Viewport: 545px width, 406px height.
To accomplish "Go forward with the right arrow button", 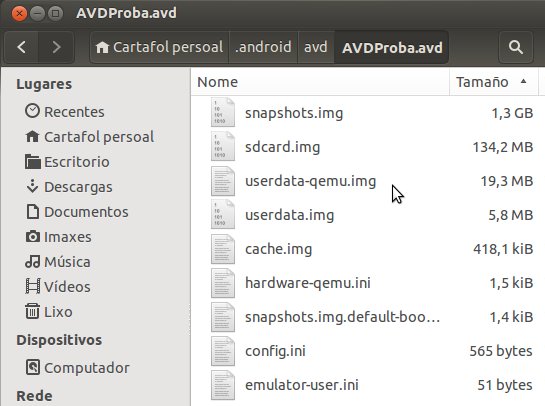I will pyautogui.click(x=56, y=47).
